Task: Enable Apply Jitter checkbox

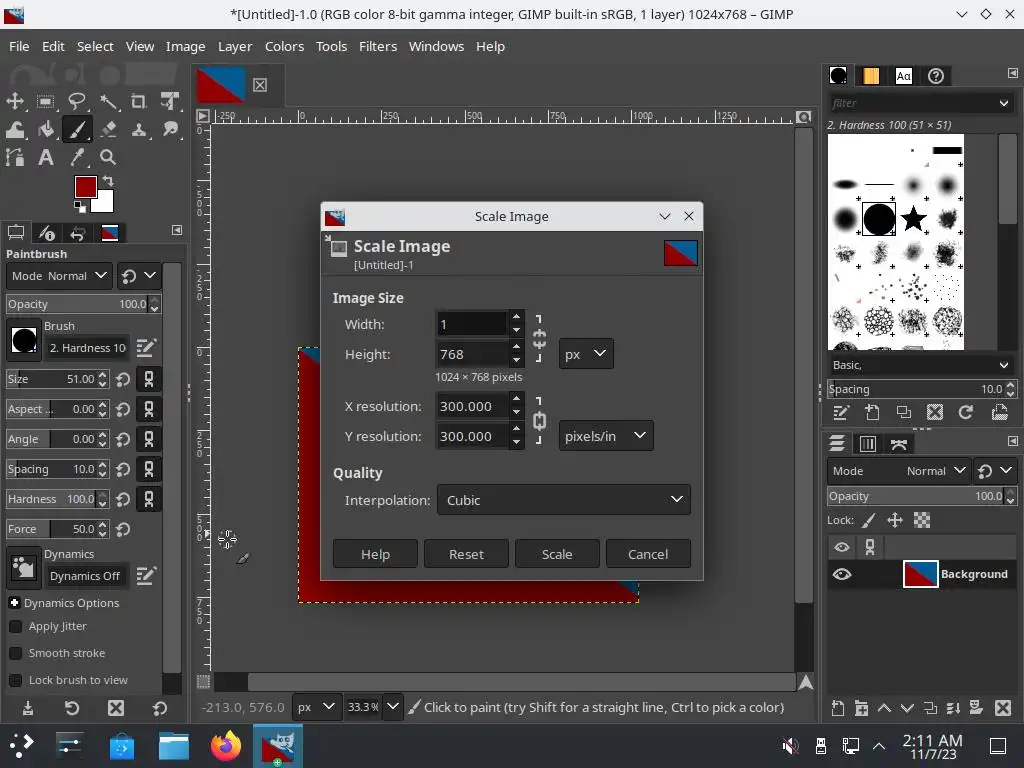Action: click(x=16, y=626)
